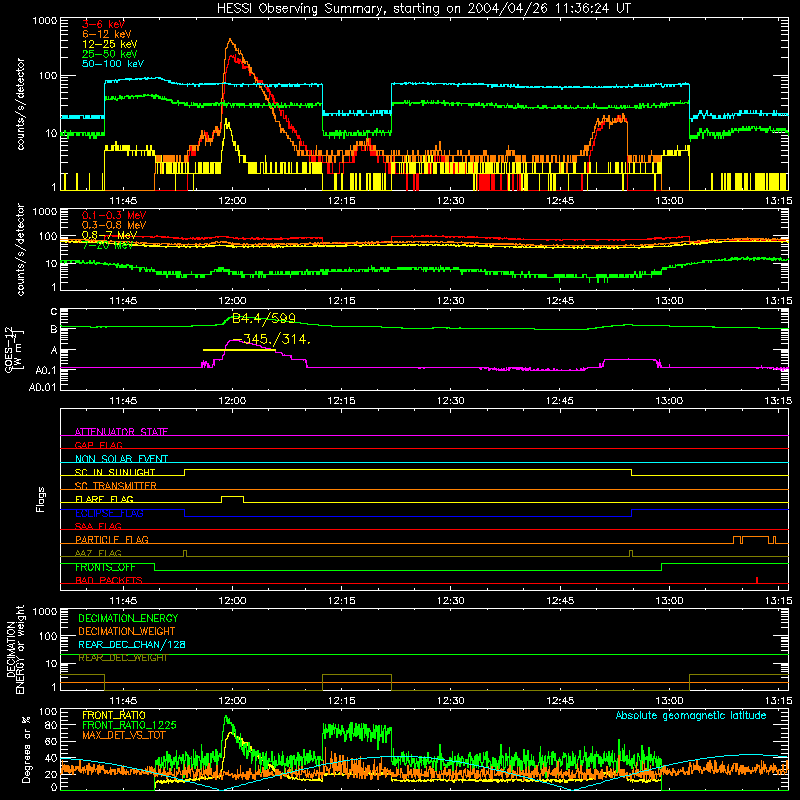Click the MAX_DET_VS_TOT legend label
This screenshot has width=800, height=800.
coord(124,735)
